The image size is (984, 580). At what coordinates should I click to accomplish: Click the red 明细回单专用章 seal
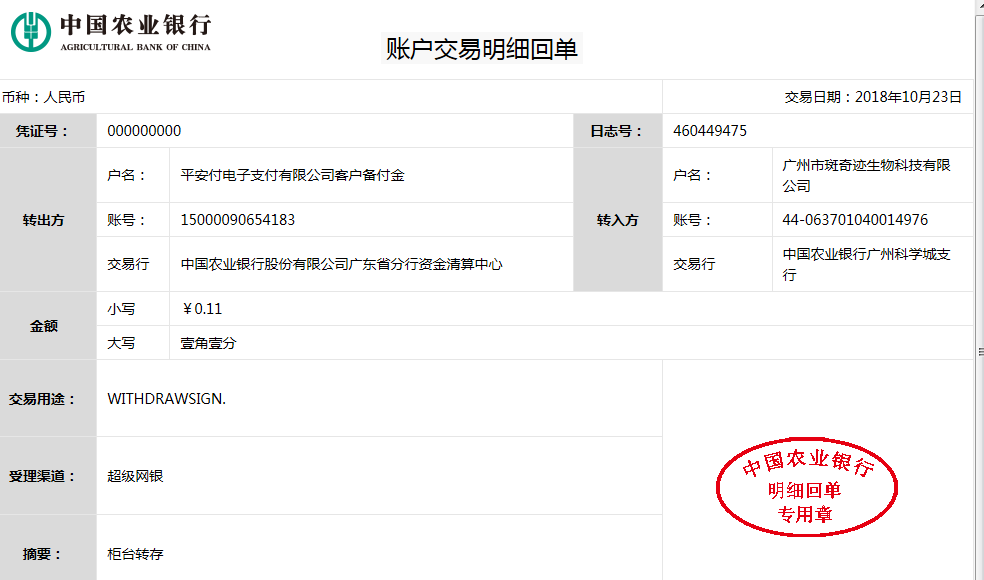(807, 487)
